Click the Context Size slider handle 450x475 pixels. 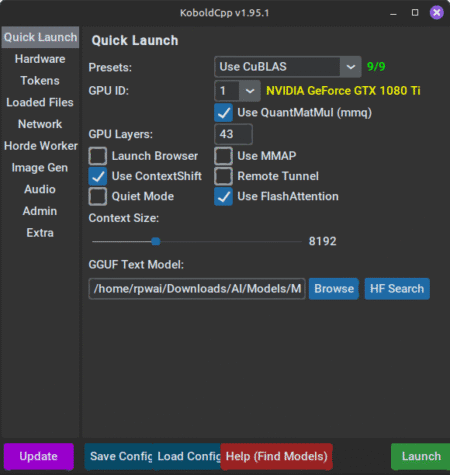pyautogui.click(x=156, y=241)
